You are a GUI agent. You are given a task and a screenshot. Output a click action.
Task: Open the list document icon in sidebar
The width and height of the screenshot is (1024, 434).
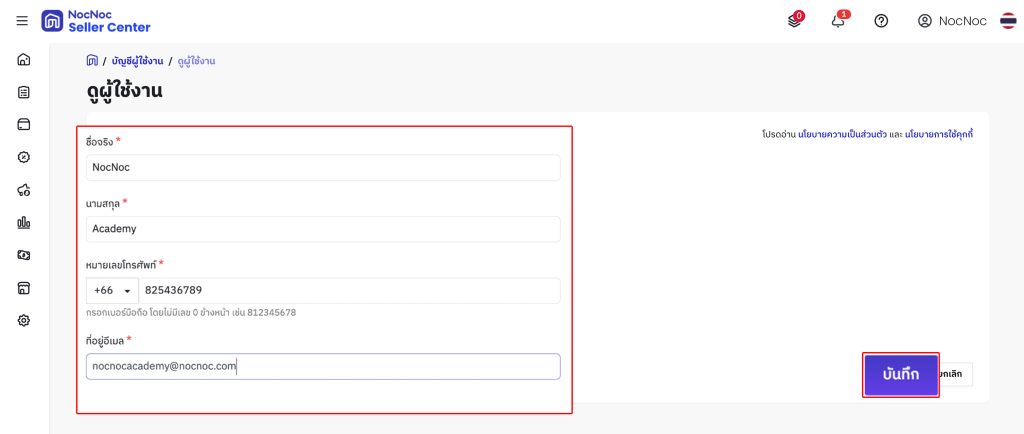coord(24,92)
